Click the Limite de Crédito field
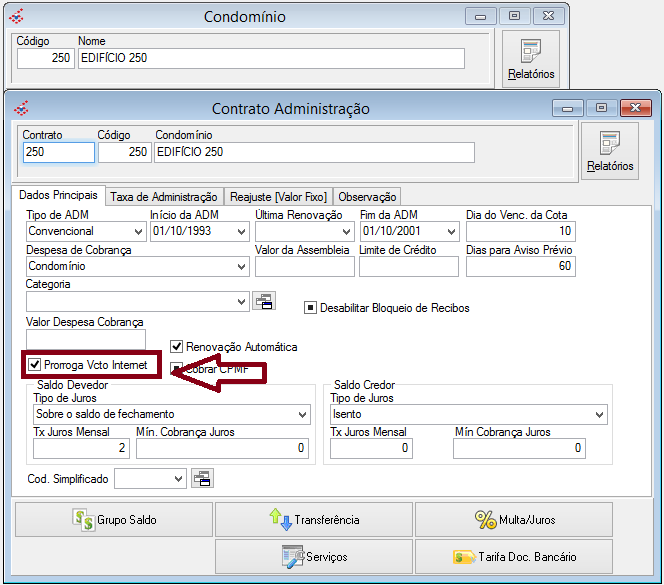 click(x=408, y=267)
